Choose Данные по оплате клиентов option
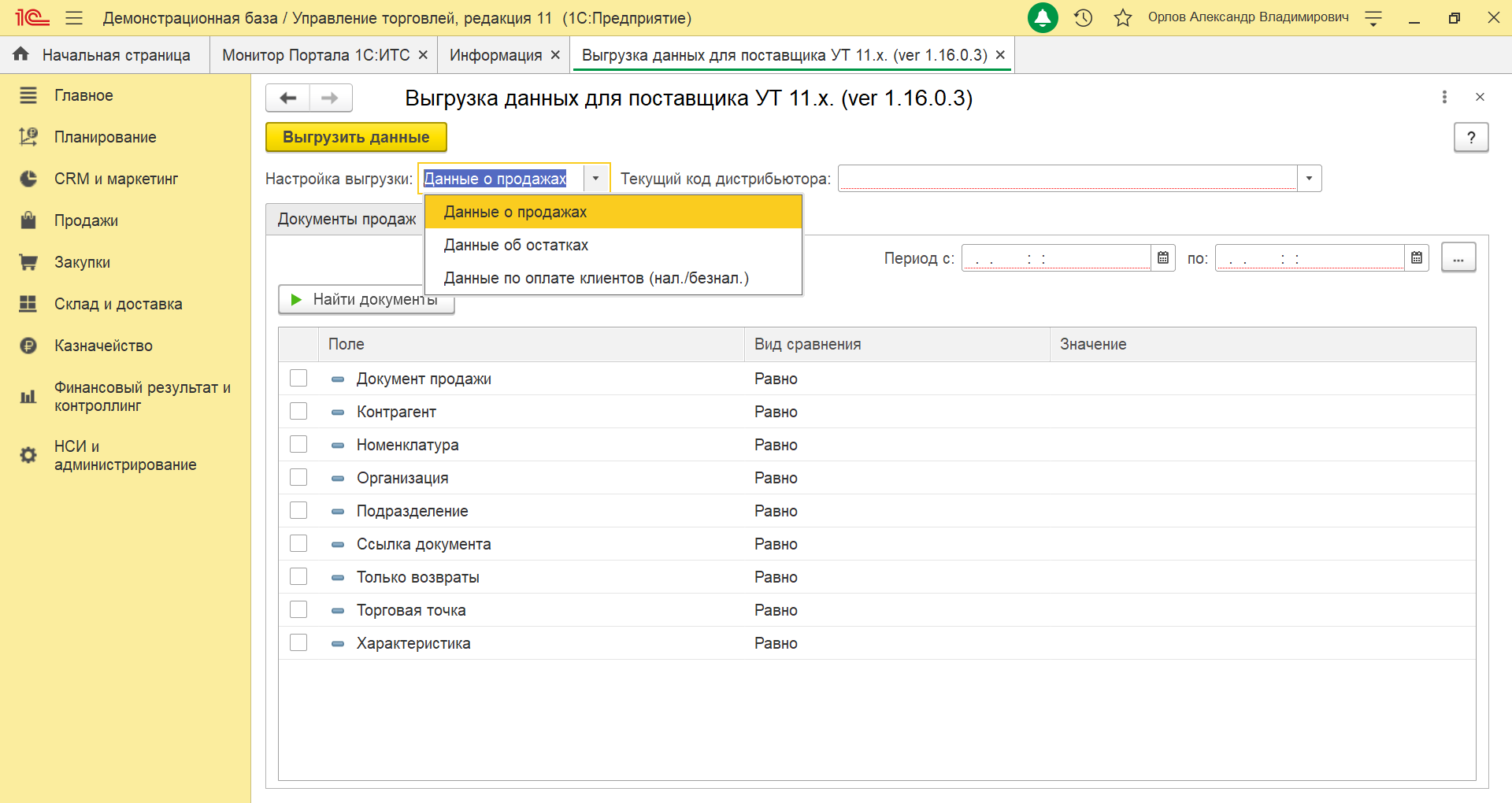Image resolution: width=1512 pixels, height=803 pixels. pos(613,278)
